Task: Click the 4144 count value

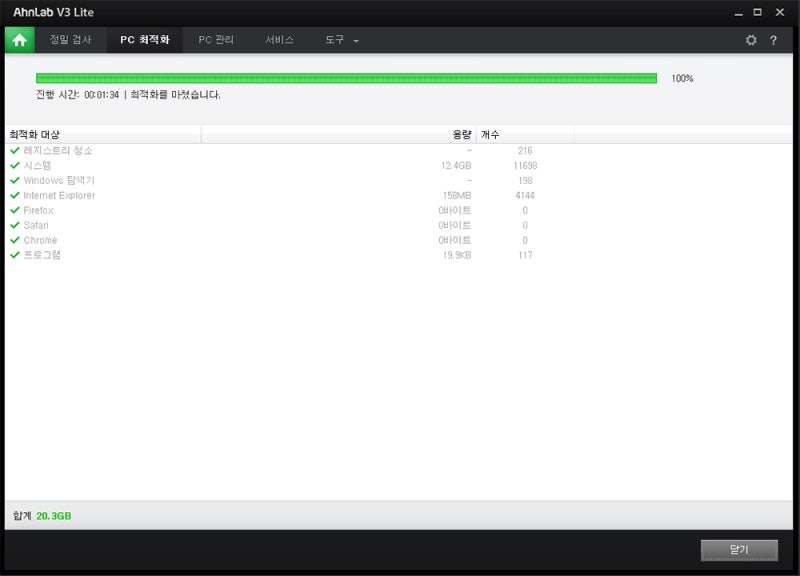Action: pyautogui.click(x=525, y=195)
